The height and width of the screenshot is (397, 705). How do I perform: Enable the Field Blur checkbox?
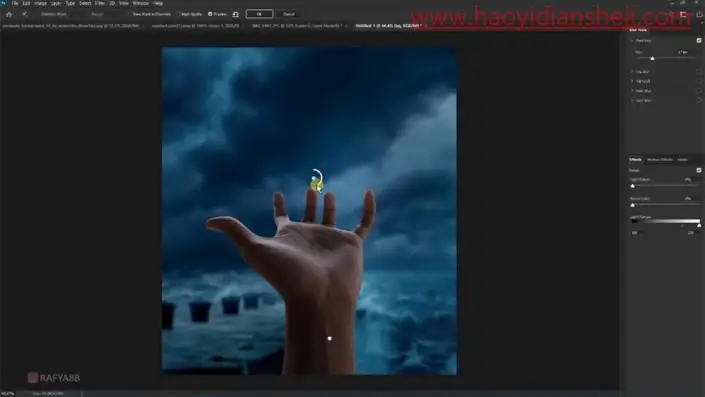[x=699, y=40]
